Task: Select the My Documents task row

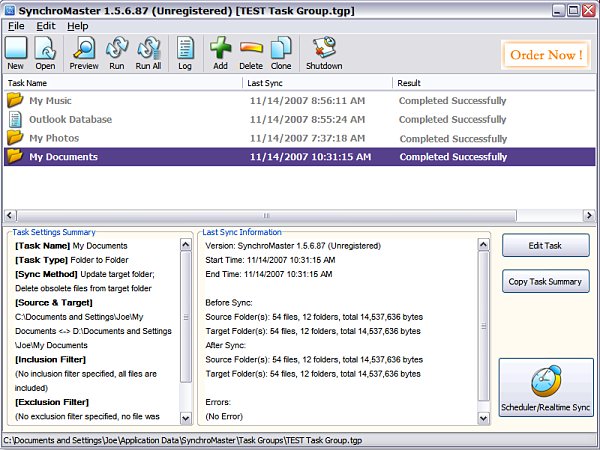Action: (300, 157)
